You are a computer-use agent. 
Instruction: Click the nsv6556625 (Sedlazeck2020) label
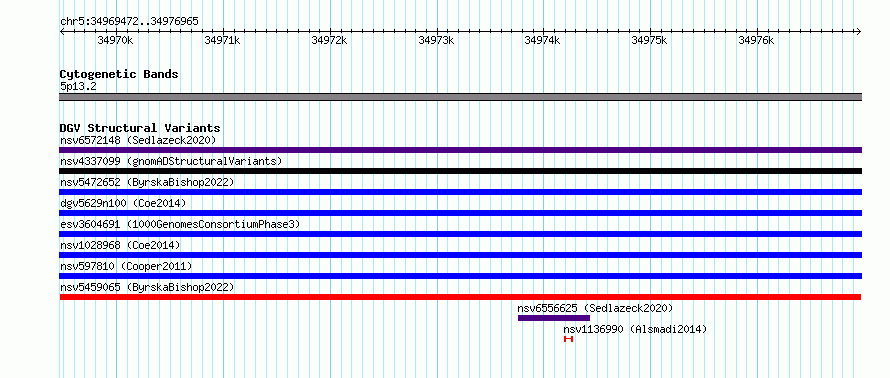595,308
